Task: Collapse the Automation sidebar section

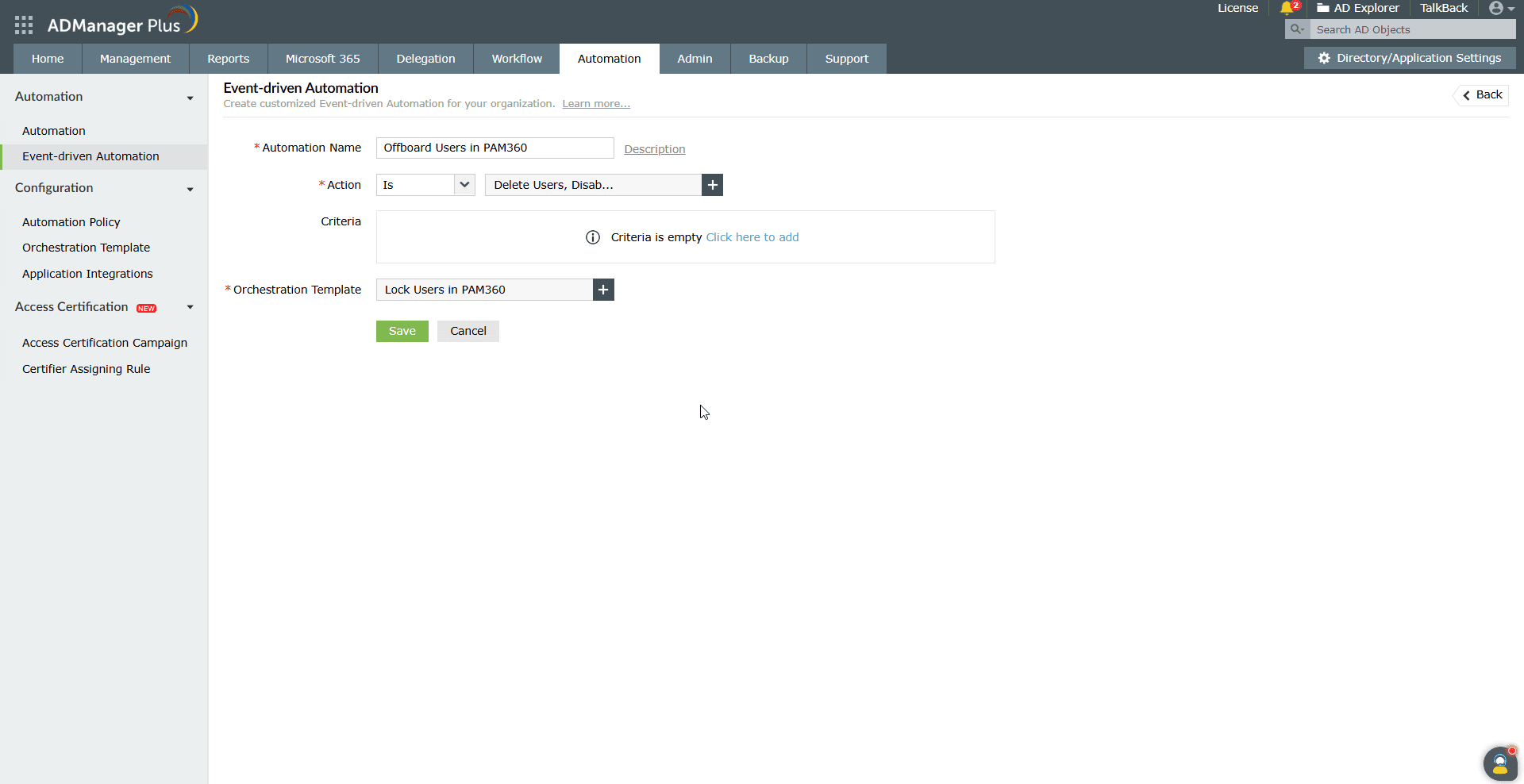Action: click(190, 98)
